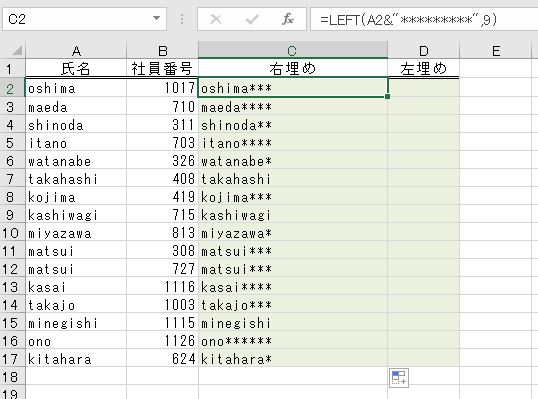Select cell A5 containing itano
The width and height of the screenshot is (538, 399).
click(76, 143)
